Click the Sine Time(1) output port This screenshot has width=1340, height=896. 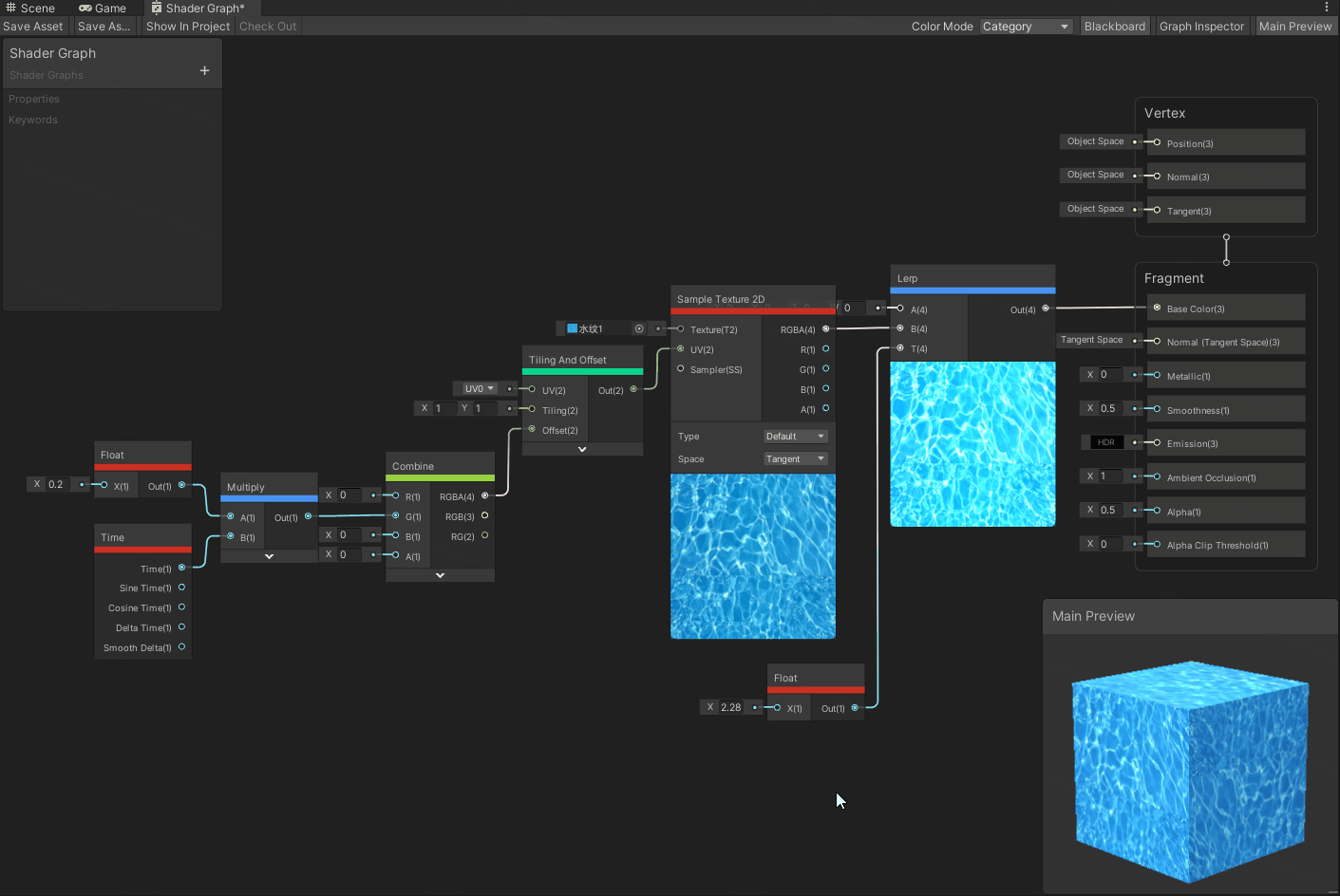[181, 588]
